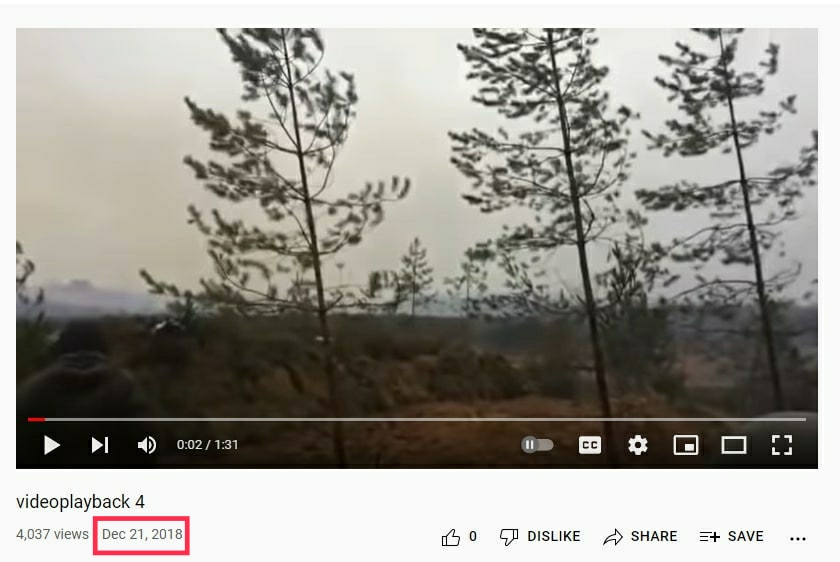The width and height of the screenshot is (840, 562).
Task: Save the video to a playlist
Action: pyautogui.click(x=732, y=537)
